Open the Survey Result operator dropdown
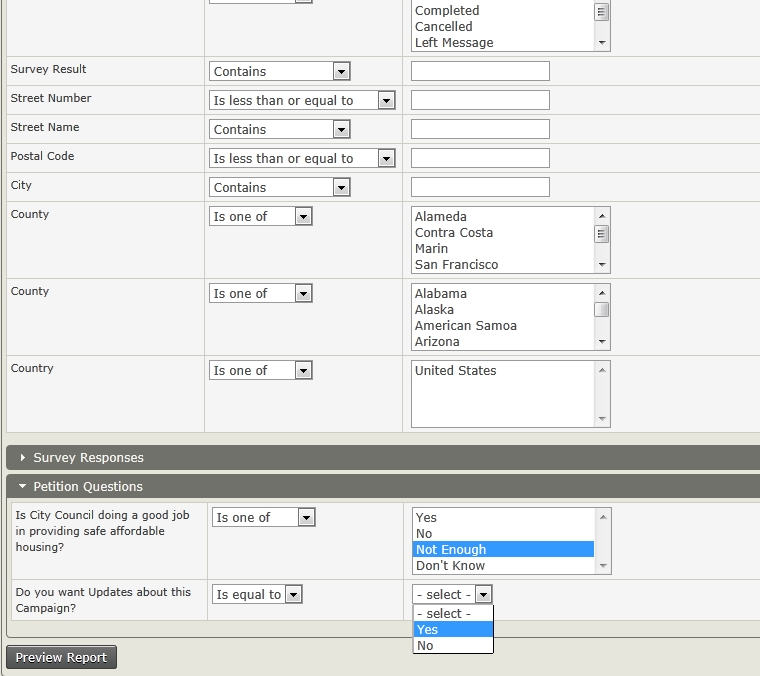Screen dimensions: 760x676 pos(280,71)
